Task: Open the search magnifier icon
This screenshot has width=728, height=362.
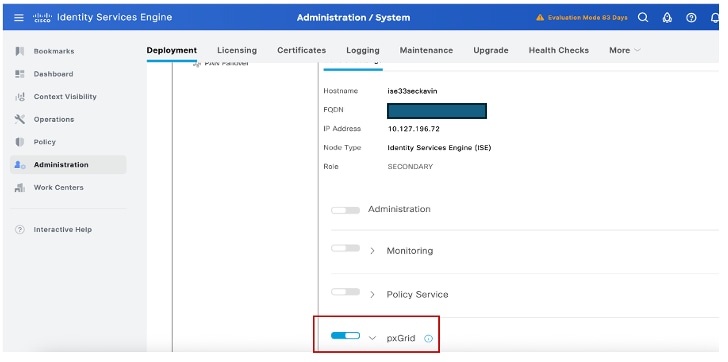Action: coord(643,18)
